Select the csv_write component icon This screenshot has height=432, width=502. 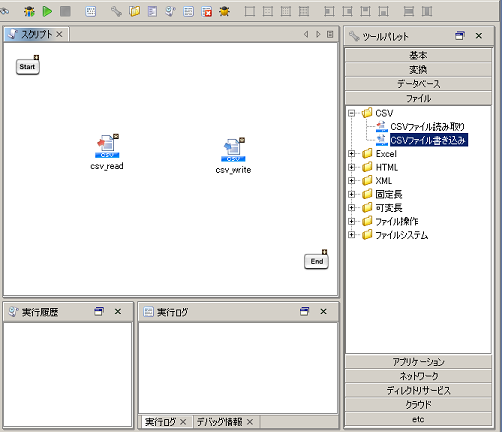click(x=233, y=150)
